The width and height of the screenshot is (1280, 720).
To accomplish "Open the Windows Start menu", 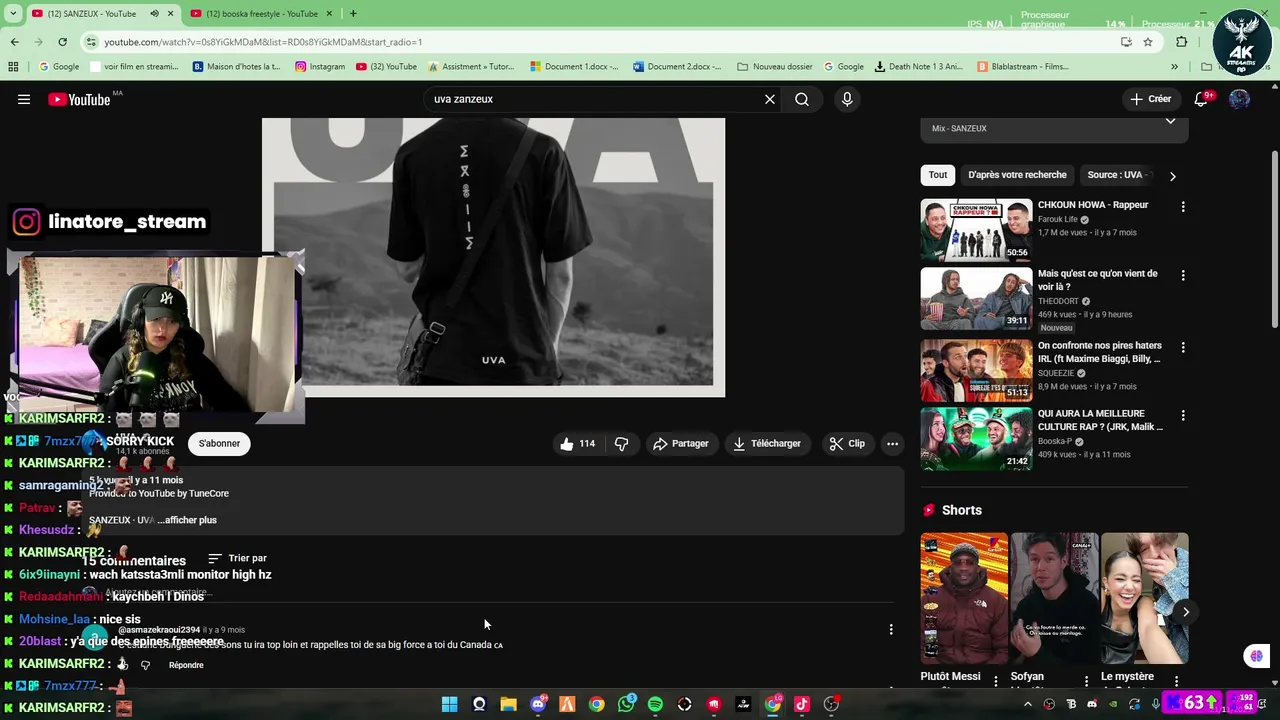I will (x=449, y=704).
